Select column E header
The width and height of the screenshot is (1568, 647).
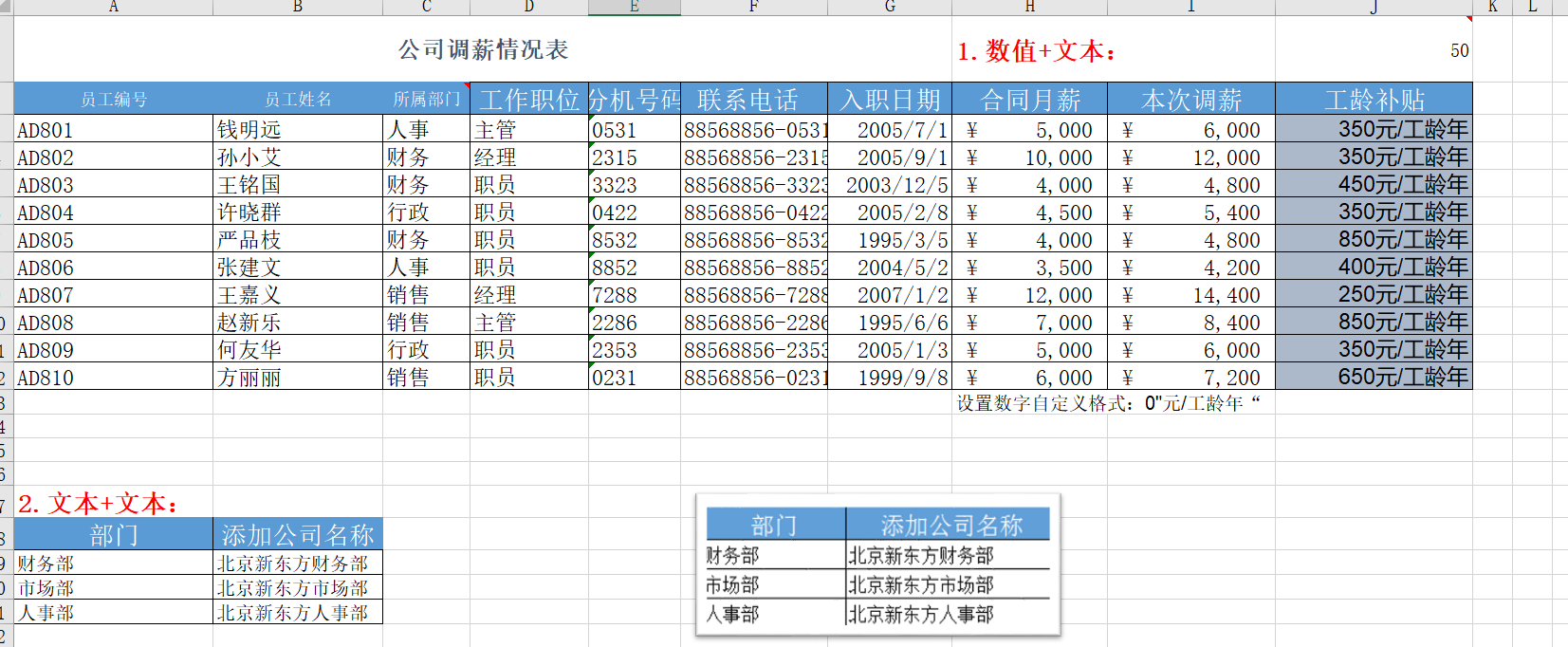tap(635, 7)
